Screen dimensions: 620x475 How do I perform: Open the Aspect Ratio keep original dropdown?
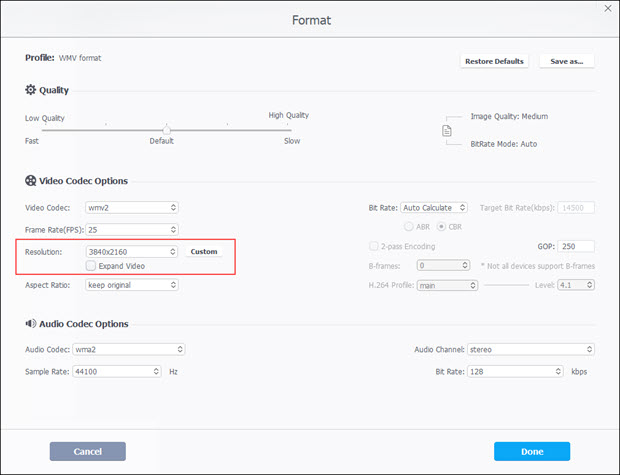click(x=132, y=285)
